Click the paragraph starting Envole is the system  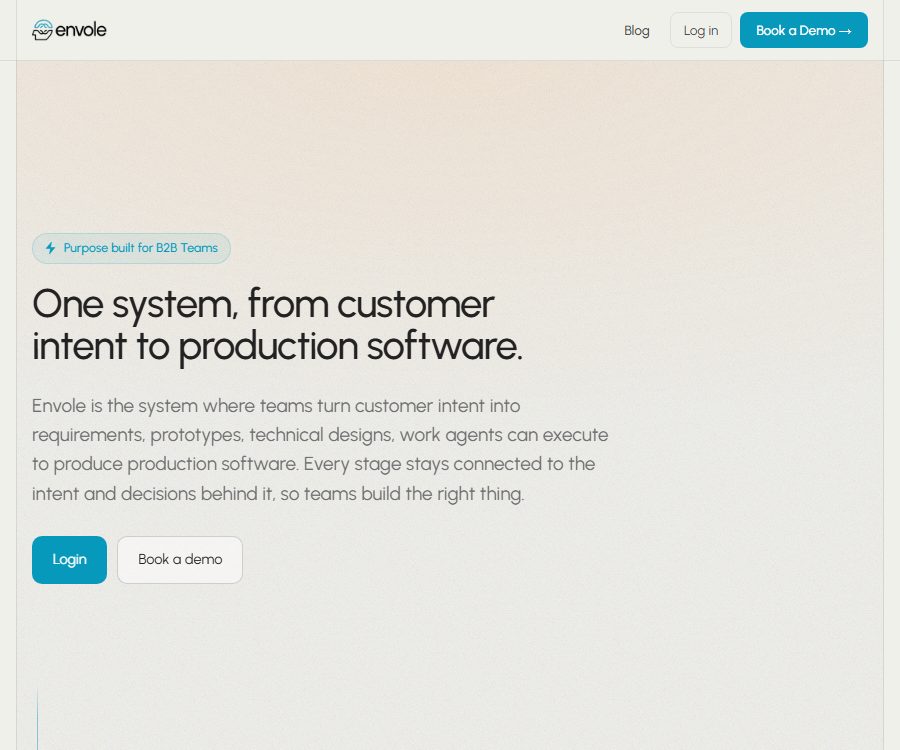click(320, 449)
